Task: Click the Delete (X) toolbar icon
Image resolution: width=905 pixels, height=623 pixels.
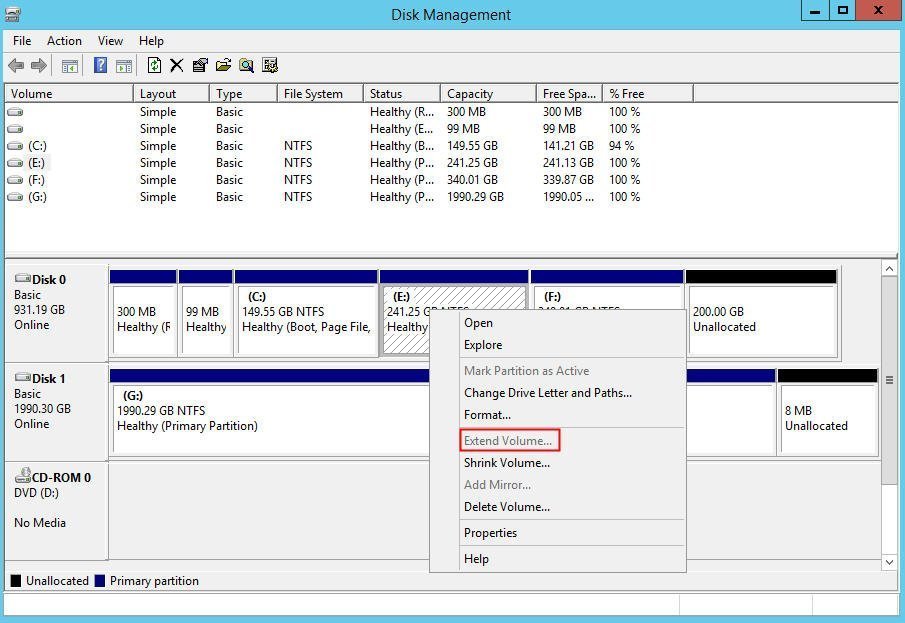Action: click(177, 66)
